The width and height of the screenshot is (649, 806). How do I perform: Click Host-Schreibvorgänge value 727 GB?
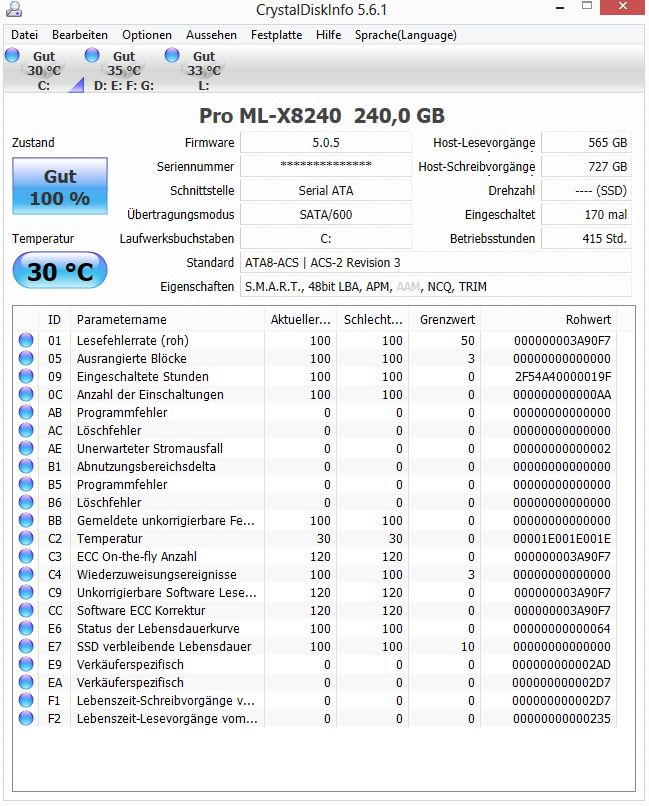point(586,166)
